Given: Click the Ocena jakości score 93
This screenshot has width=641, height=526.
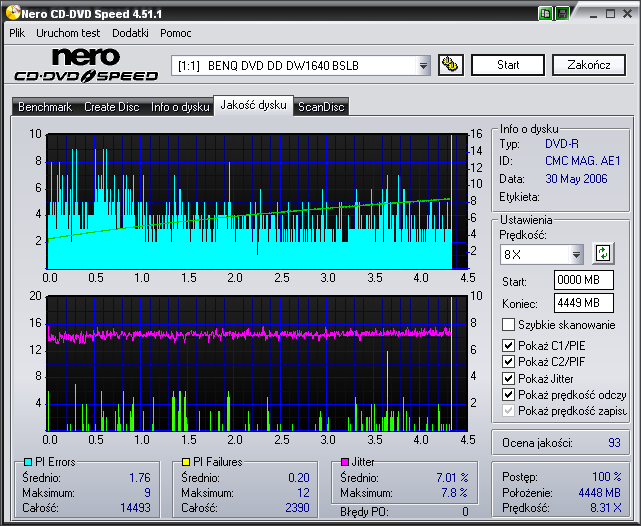Looking at the screenshot, I should click(614, 443).
